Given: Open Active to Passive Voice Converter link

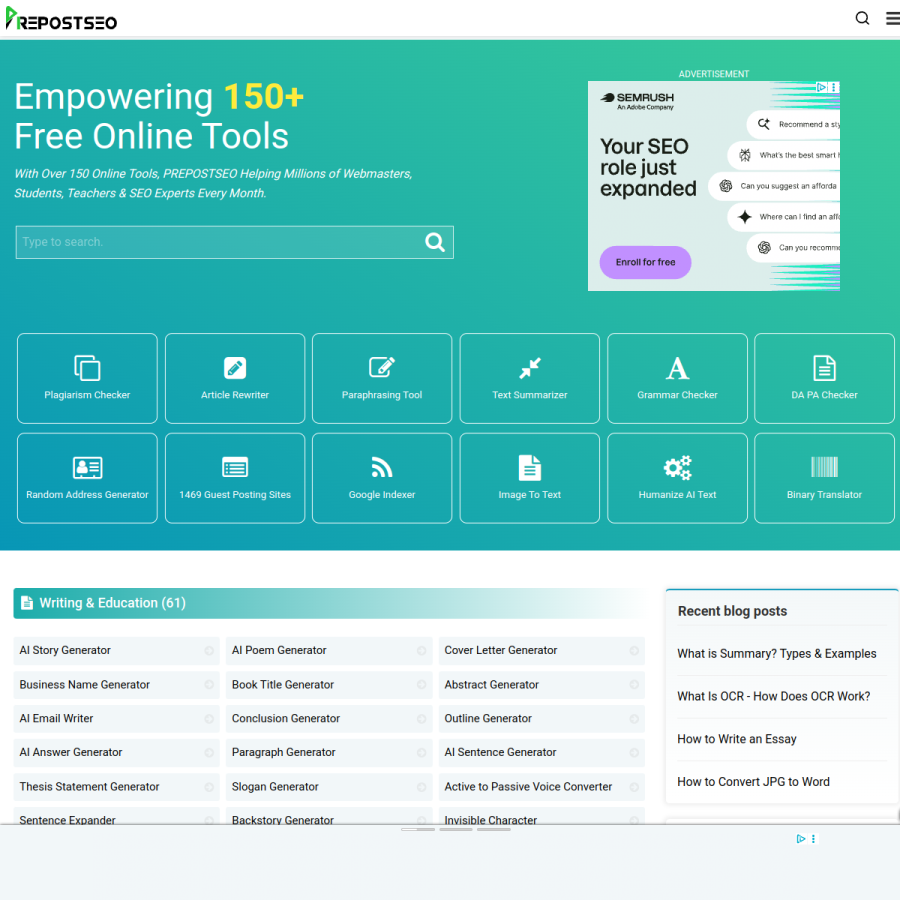Looking at the screenshot, I should click(528, 787).
